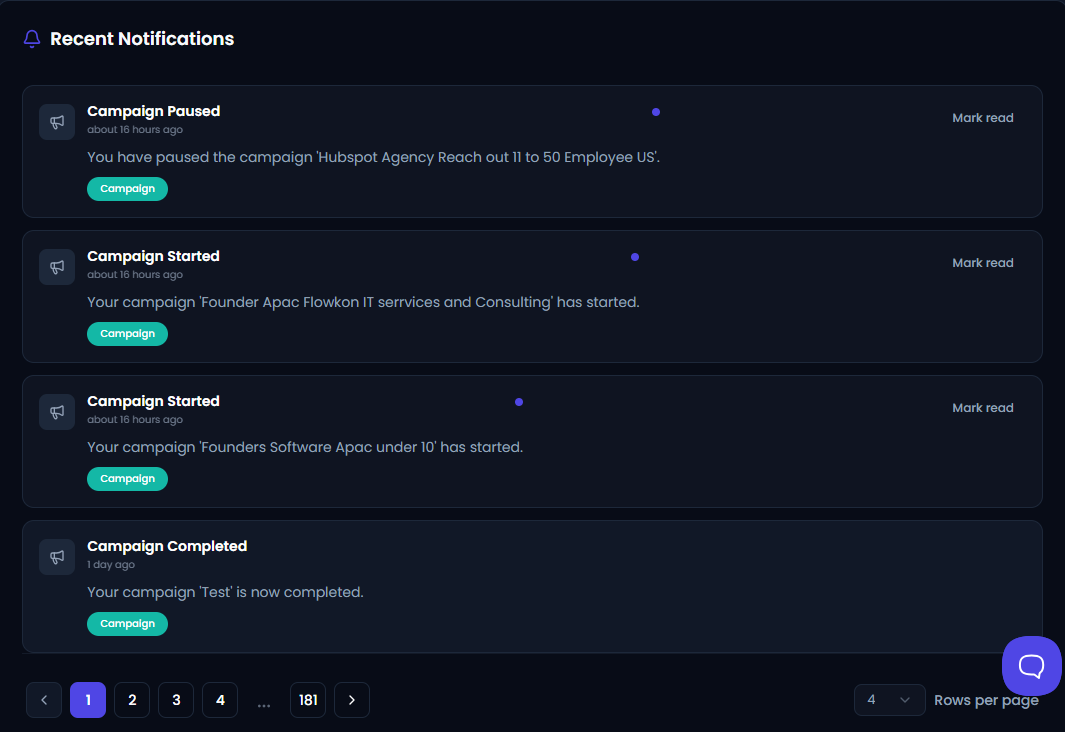Click megaphone icon for Flowkon campaign started notification
Image resolution: width=1065 pixels, height=732 pixels.
[x=57, y=267]
